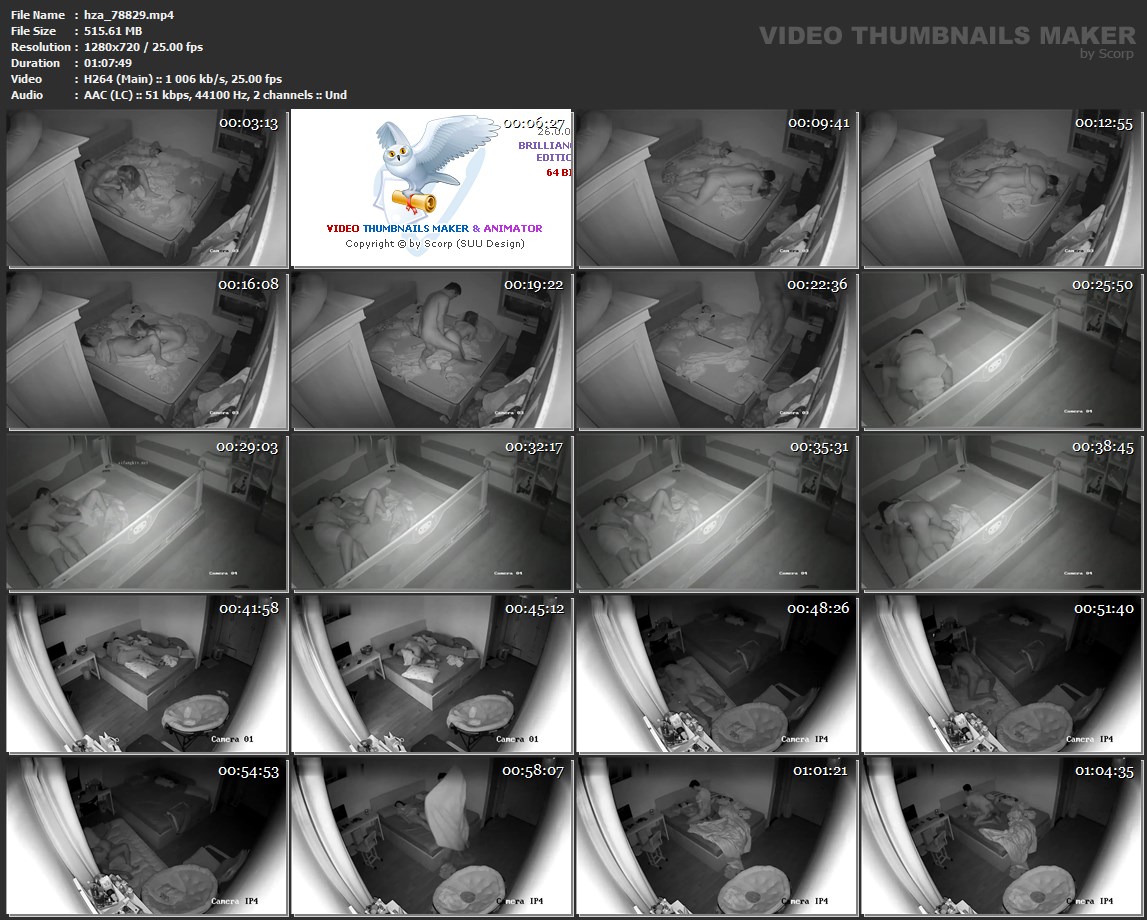Click the 01:01:21 timestamp label
This screenshot has height=920, width=1147.
tap(820, 771)
